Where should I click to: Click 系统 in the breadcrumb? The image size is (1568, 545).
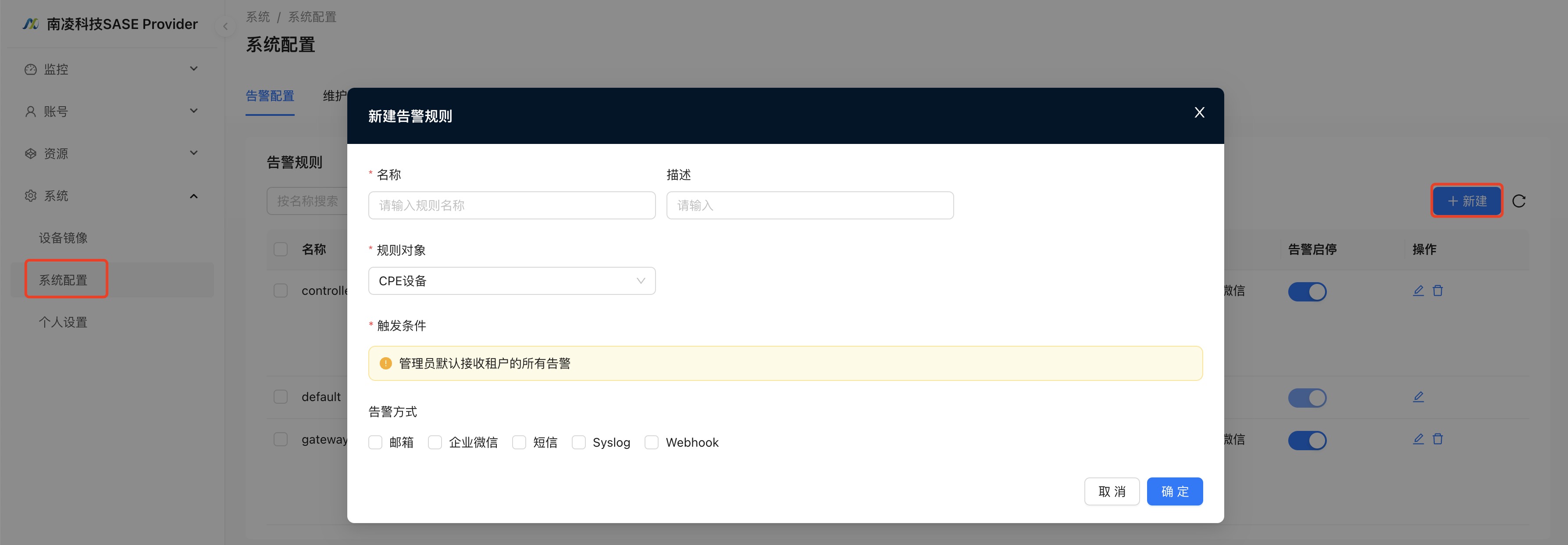tap(257, 17)
